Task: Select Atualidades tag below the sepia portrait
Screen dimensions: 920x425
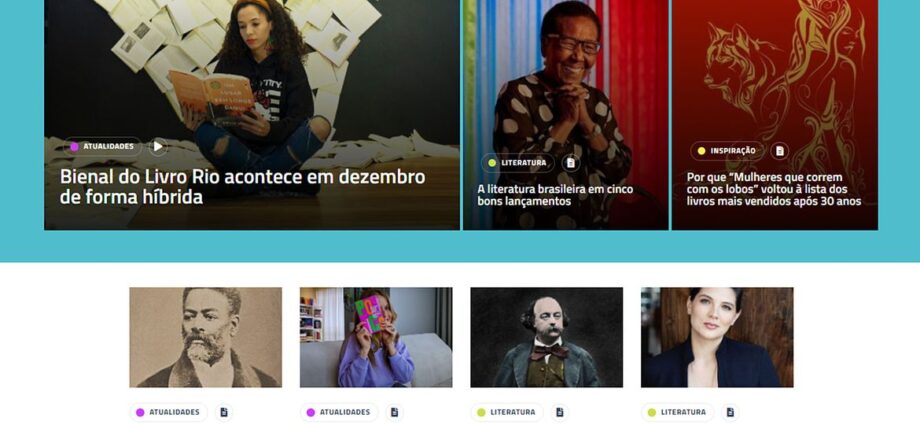Action: (168, 412)
